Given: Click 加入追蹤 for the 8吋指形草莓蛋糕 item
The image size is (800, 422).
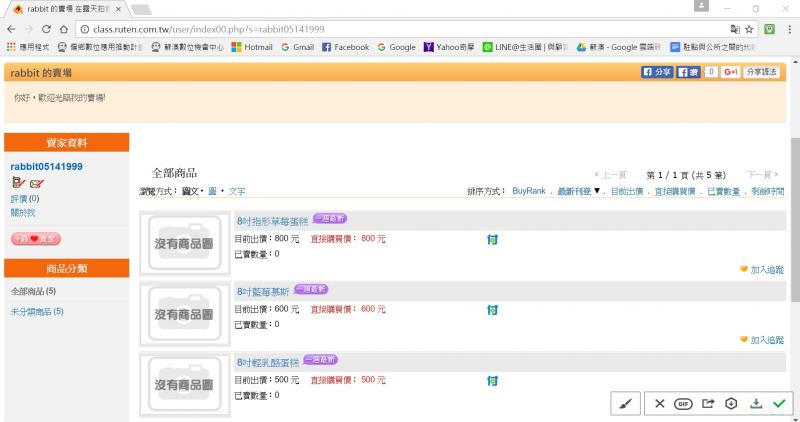Looking at the screenshot, I should pos(762,269).
